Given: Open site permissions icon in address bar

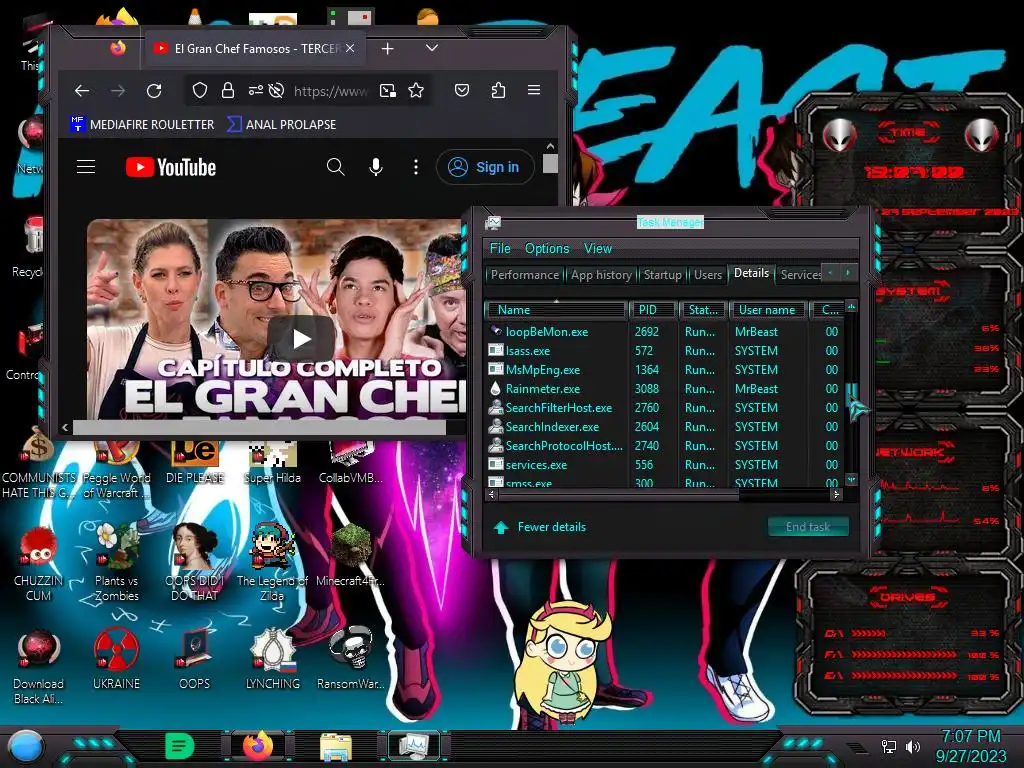Looking at the screenshot, I should (255, 90).
